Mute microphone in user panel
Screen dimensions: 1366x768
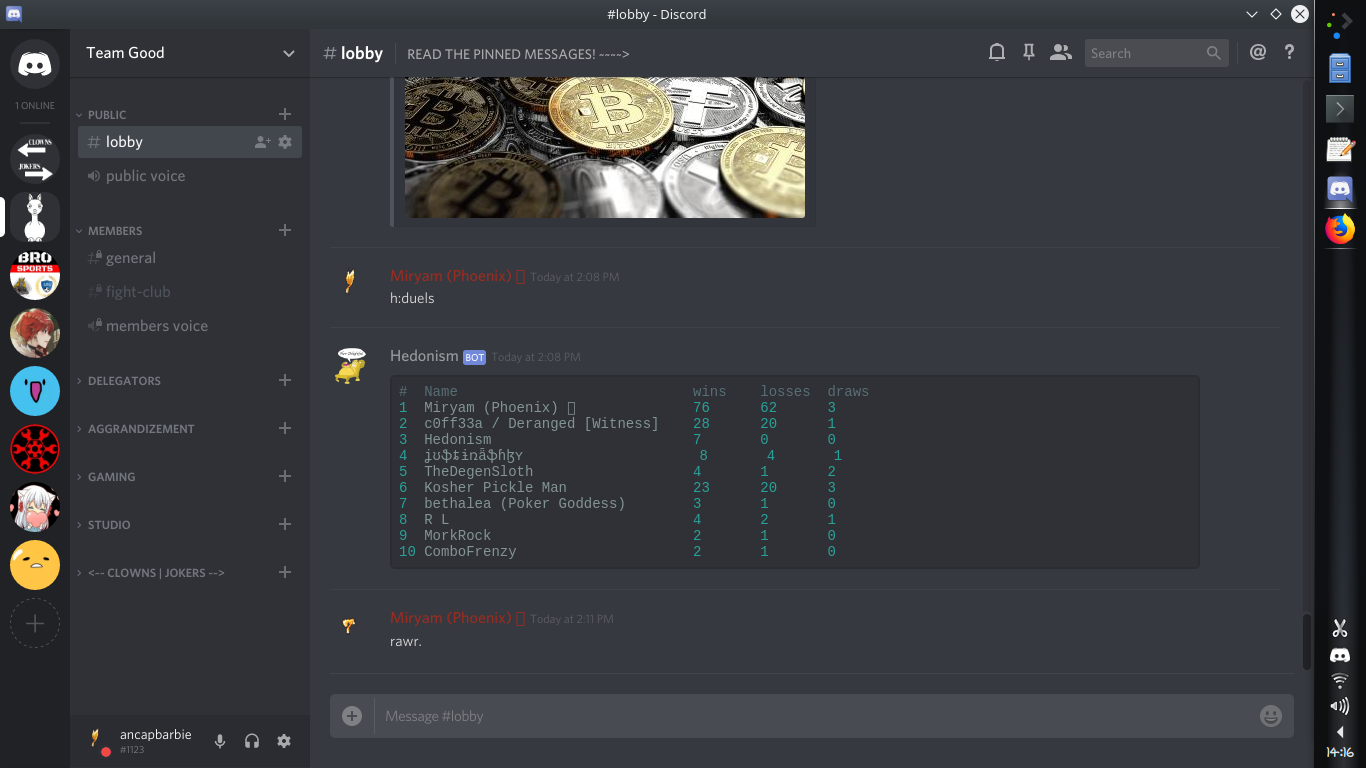click(220, 741)
